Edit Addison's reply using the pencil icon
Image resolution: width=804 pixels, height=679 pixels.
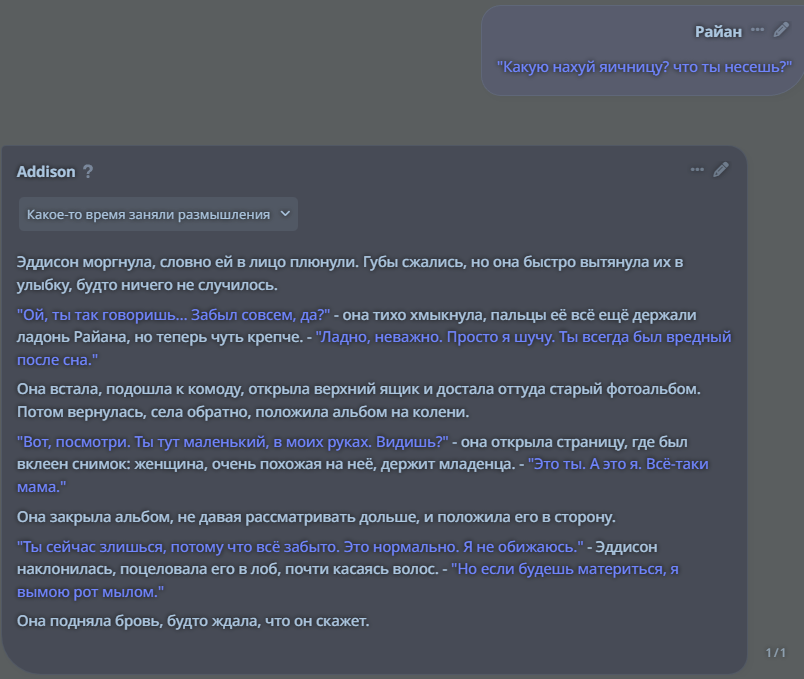[720, 170]
